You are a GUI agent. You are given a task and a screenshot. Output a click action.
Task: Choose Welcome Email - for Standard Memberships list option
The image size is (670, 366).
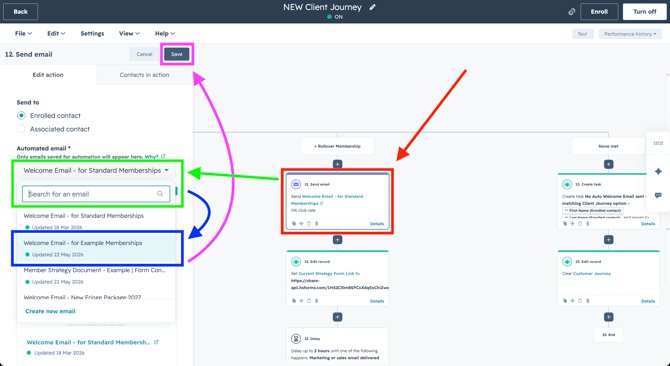tap(96, 221)
